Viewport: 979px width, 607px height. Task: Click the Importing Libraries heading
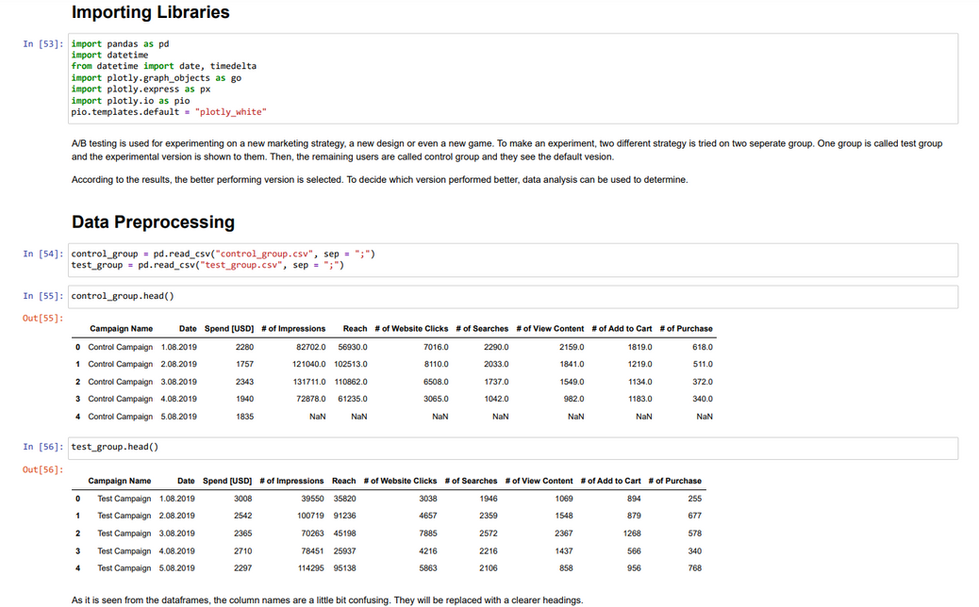[148, 12]
